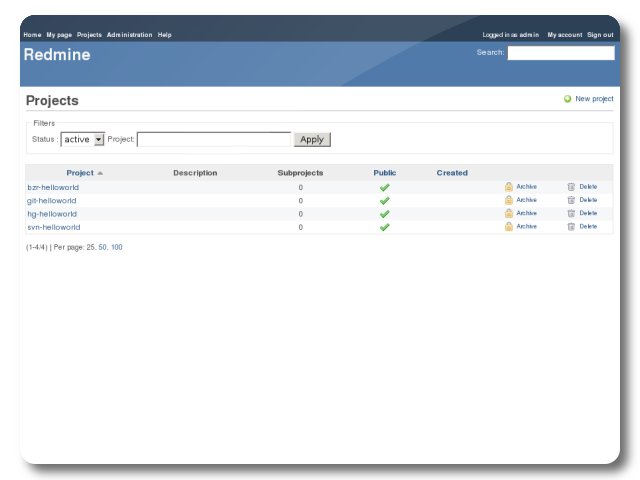Image resolution: width=640 pixels, height=480 pixels.
Task: Sort the table by Public column
Action: tap(385, 173)
